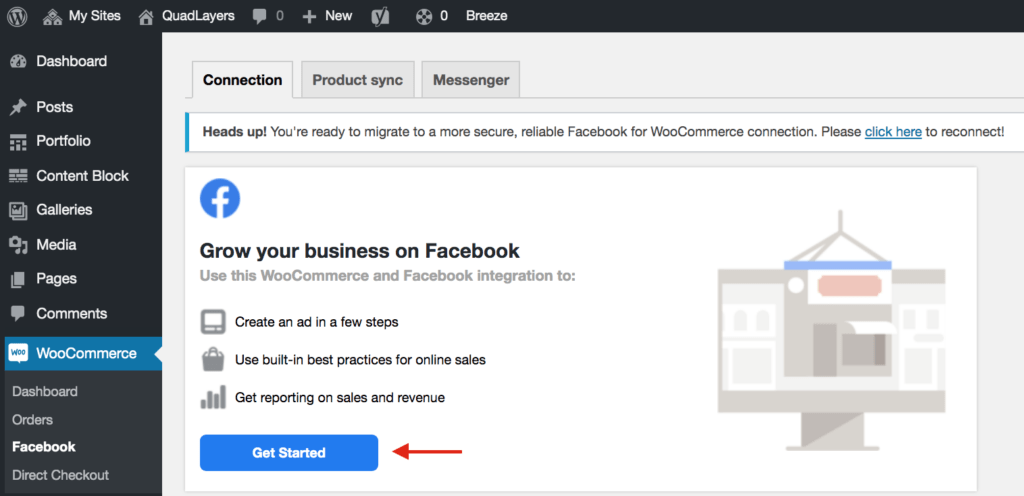
Task: Expand the WooCommerce sidebar menu
Action: click(x=86, y=353)
